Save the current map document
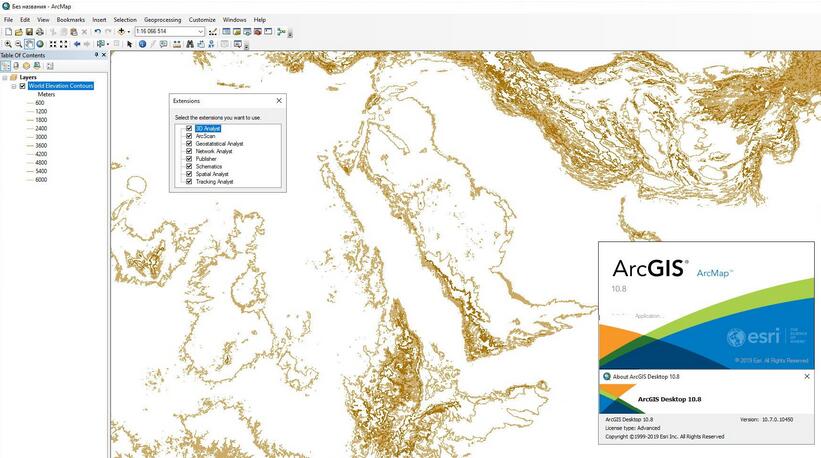Image resolution: width=821 pixels, height=458 pixels. coord(29,32)
